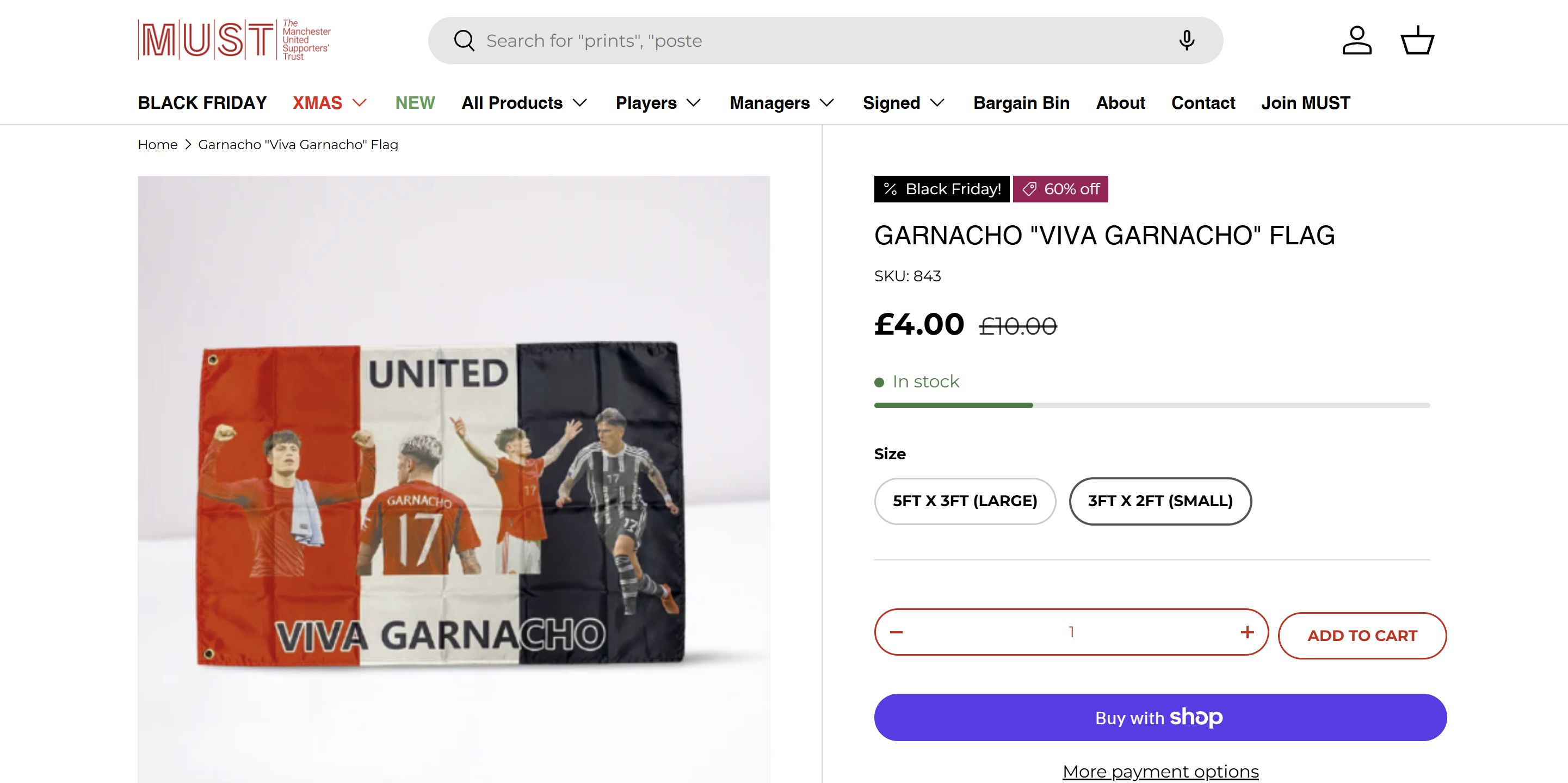This screenshot has width=1568, height=783.
Task: Open the account profile icon
Action: pyautogui.click(x=1357, y=41)
